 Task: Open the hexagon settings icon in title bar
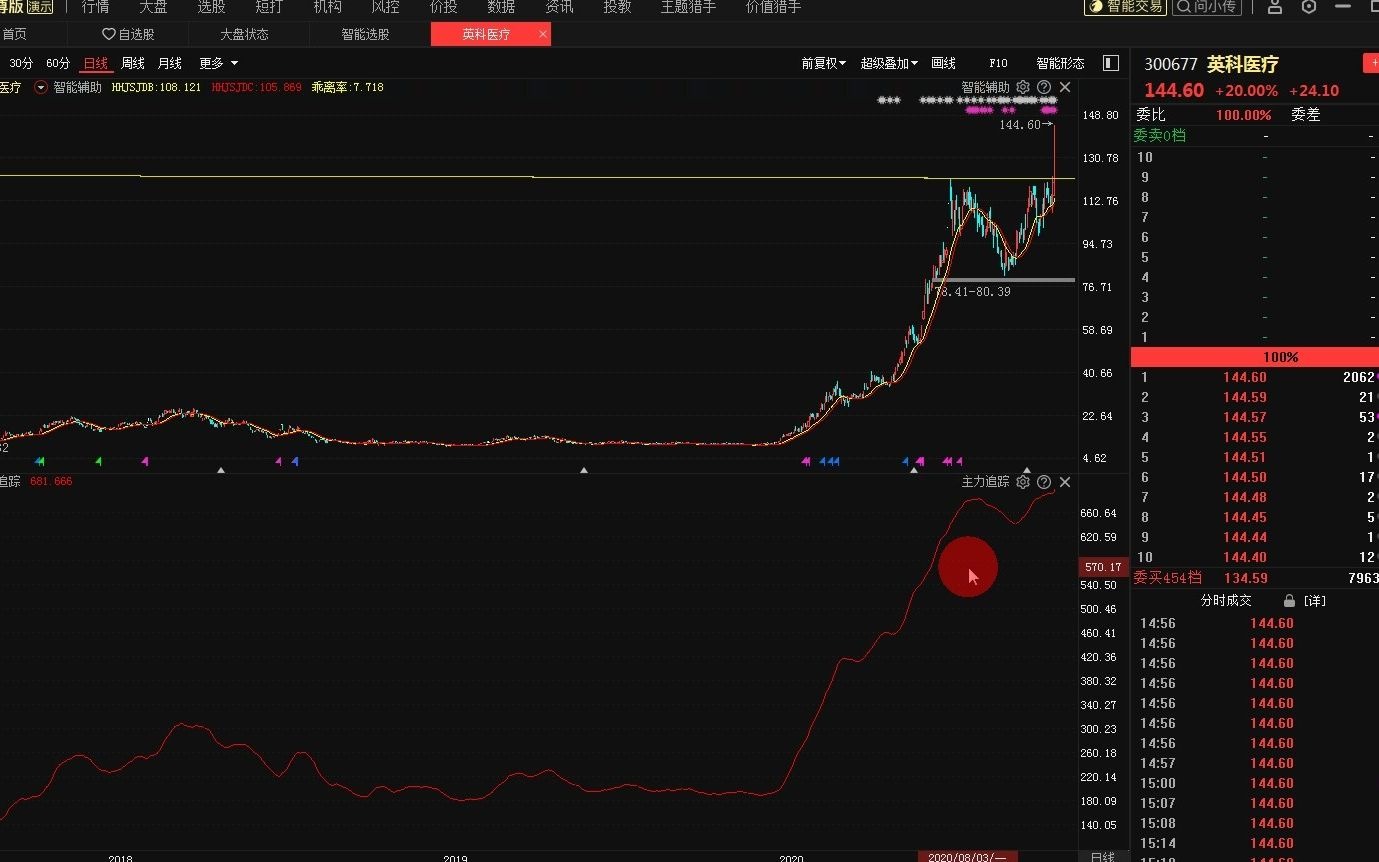1309,7
